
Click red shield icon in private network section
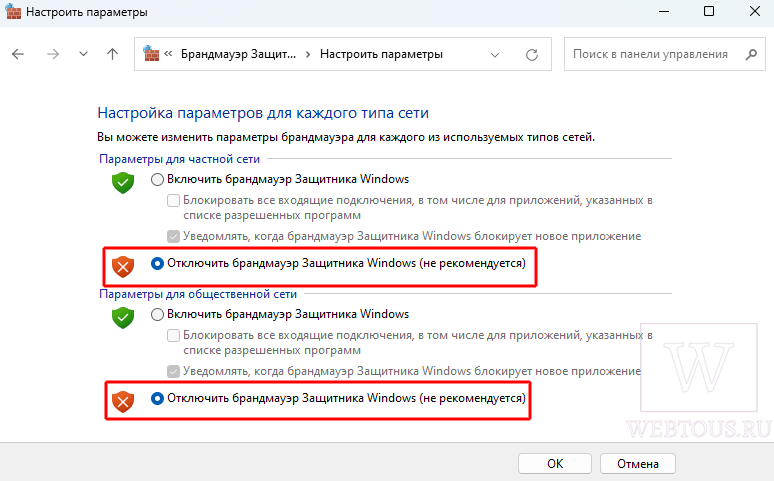click(x=123, y=267)
